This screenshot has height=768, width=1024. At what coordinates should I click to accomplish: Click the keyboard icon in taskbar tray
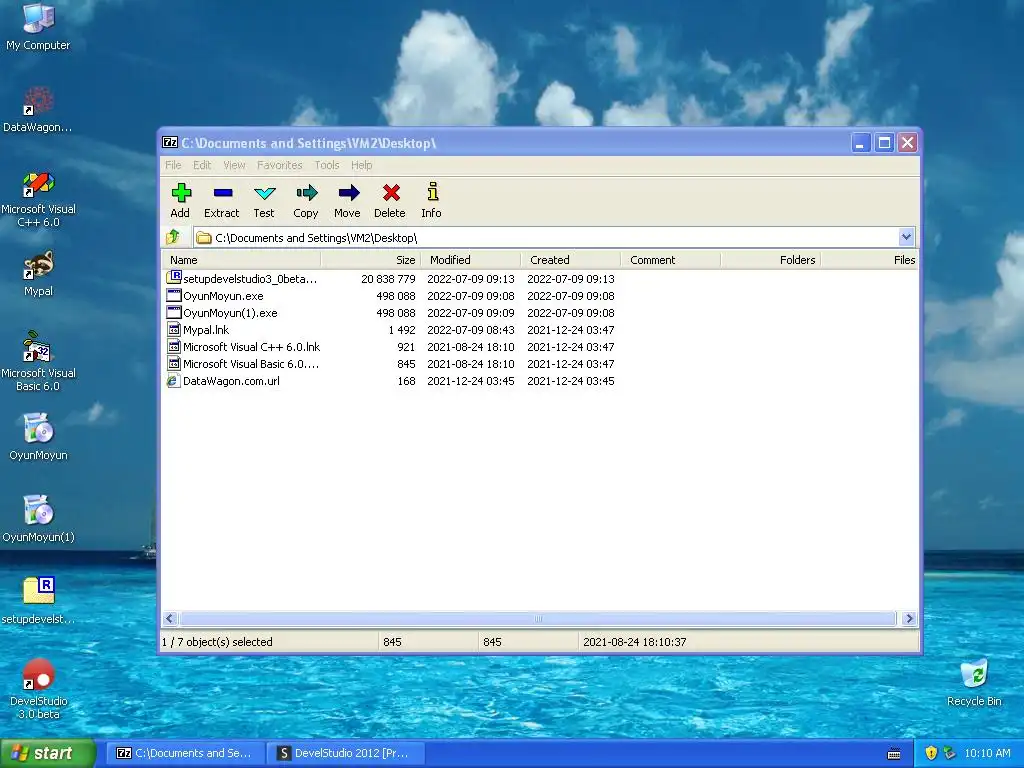894,754
